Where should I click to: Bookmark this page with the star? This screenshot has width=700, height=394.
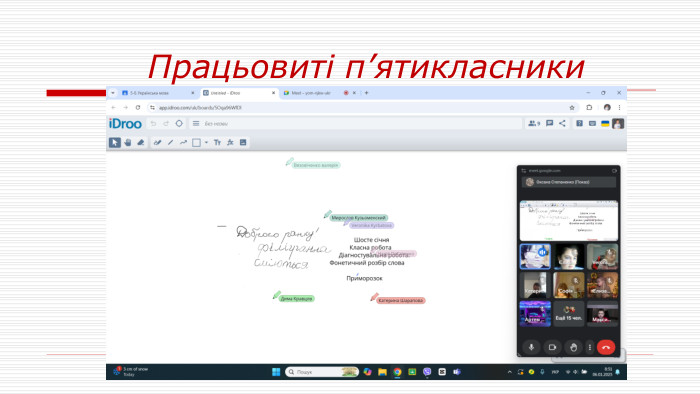tap(572, 108)
